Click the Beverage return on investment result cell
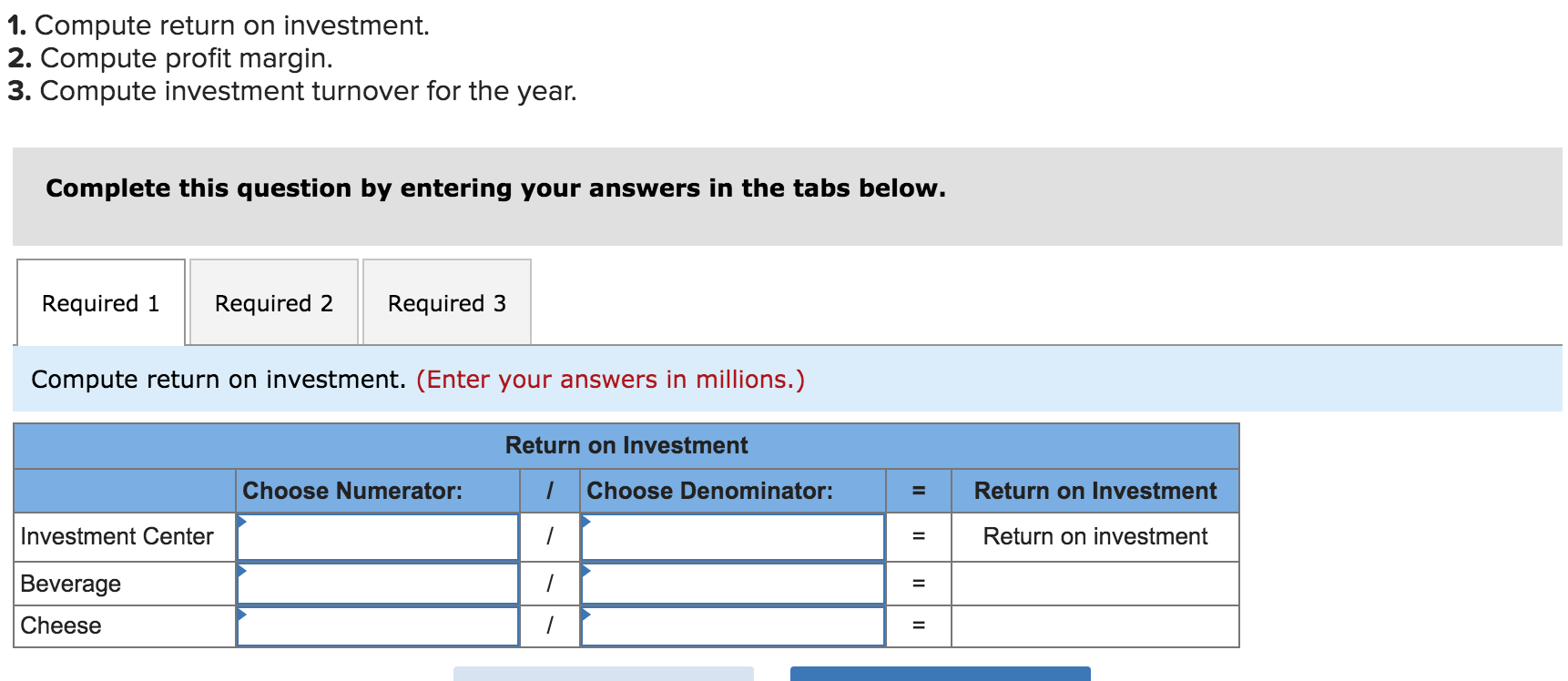This screenshot has height=681, width=1568. coord(1095,583)
